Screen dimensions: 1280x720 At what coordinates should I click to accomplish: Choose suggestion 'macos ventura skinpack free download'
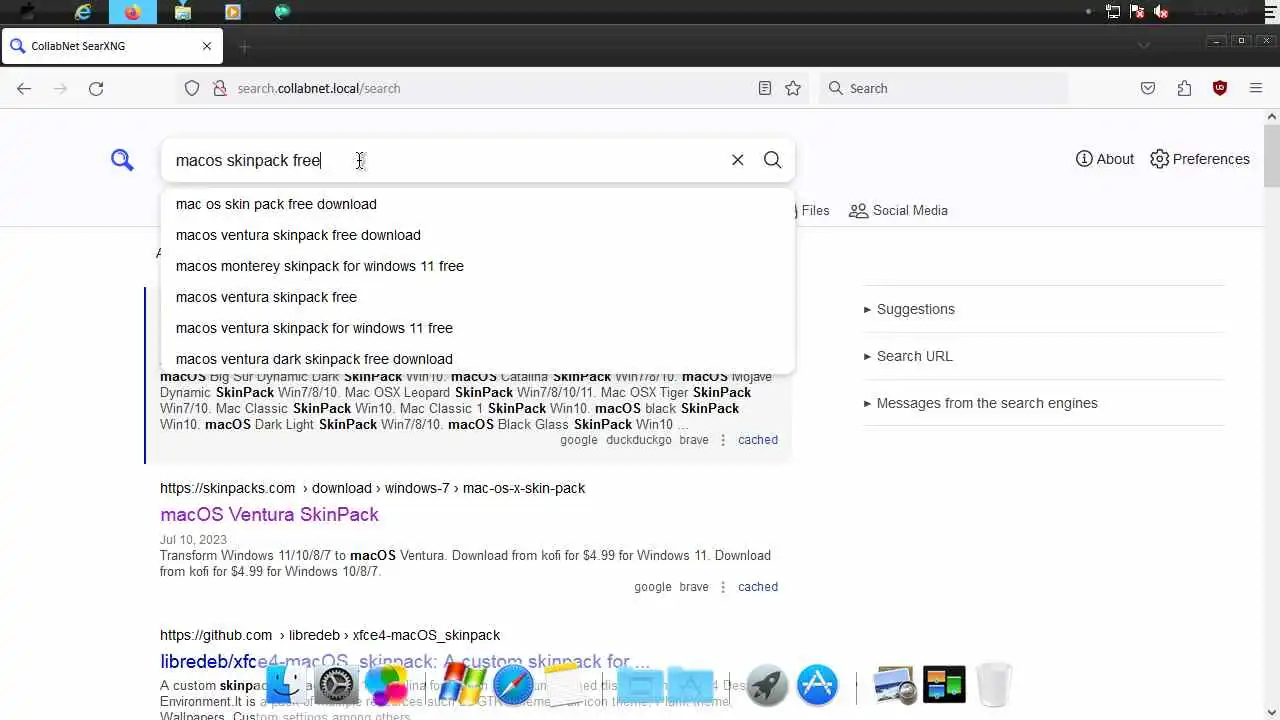point(478,235)
